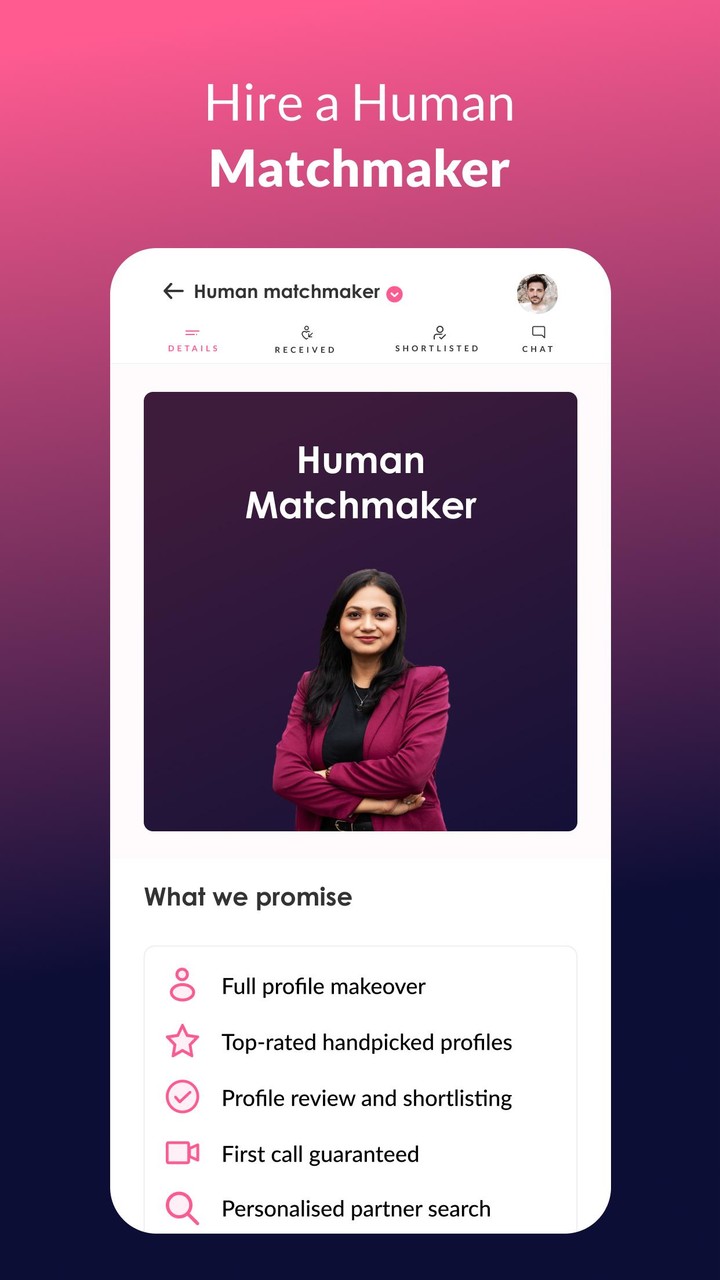Click the Received tab icon
The image size is (720, 1280).
pyautogui.click(x=306, y=332)
